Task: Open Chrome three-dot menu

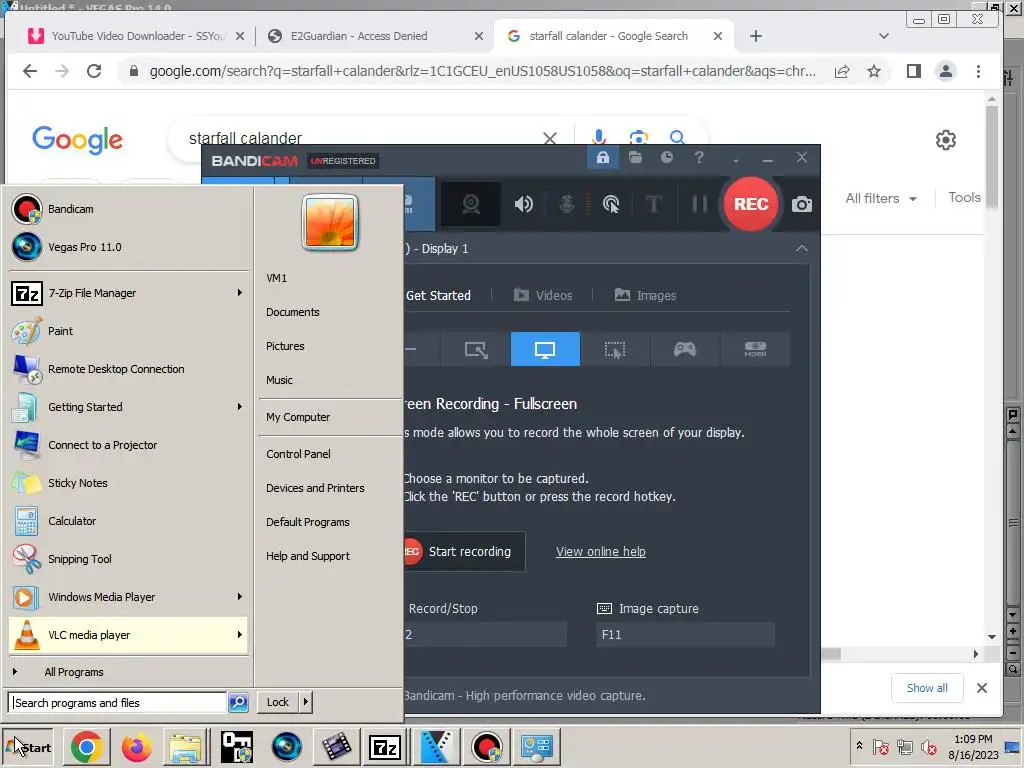Action: coord(978,71)
